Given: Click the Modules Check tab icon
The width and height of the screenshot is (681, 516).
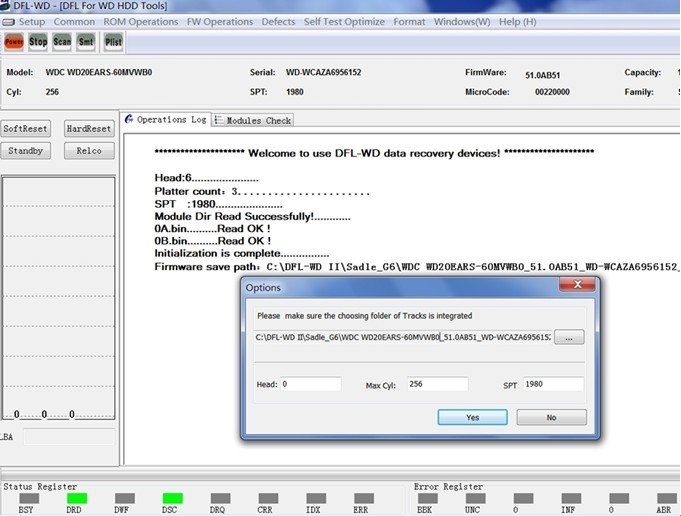Looking at the screenshot, I should coord(218,120).
